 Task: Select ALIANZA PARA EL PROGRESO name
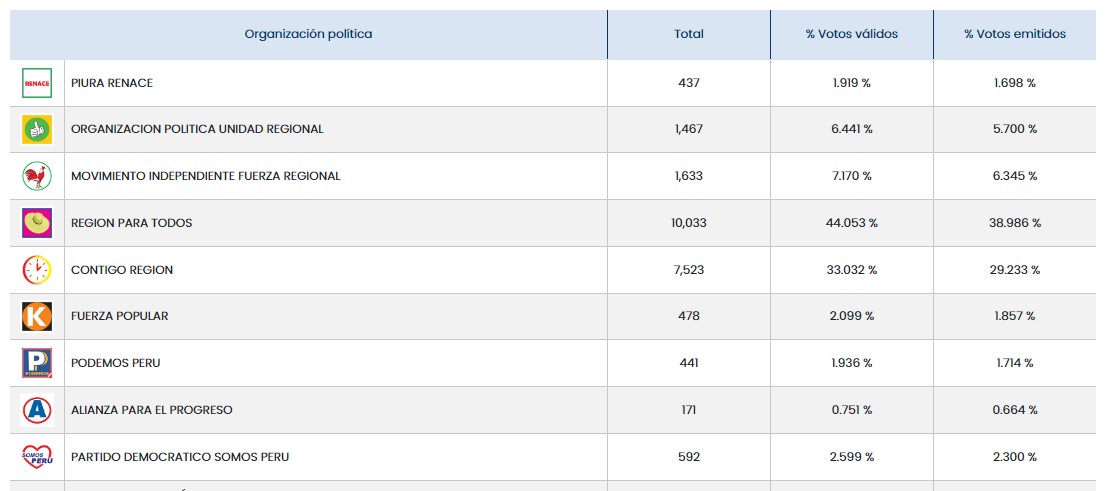point(152,410)
